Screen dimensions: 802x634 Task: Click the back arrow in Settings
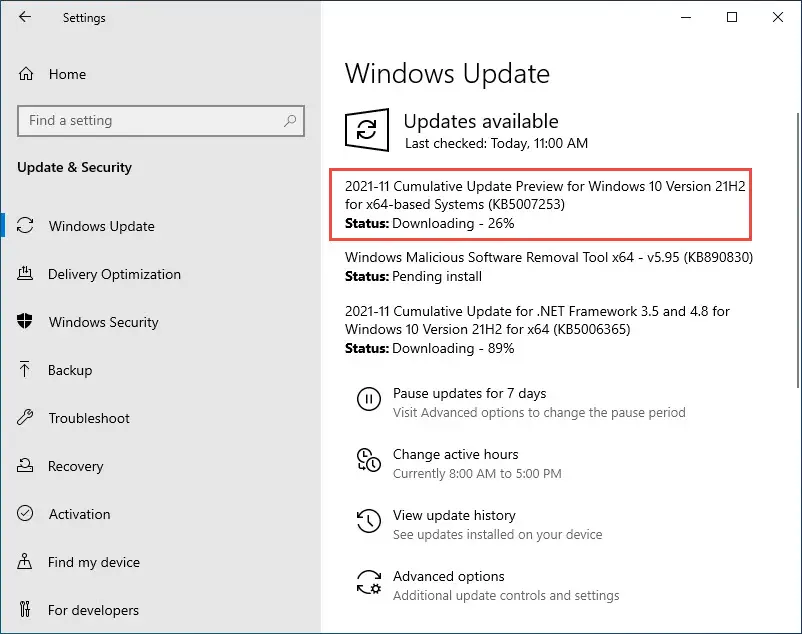click(25, 17)
